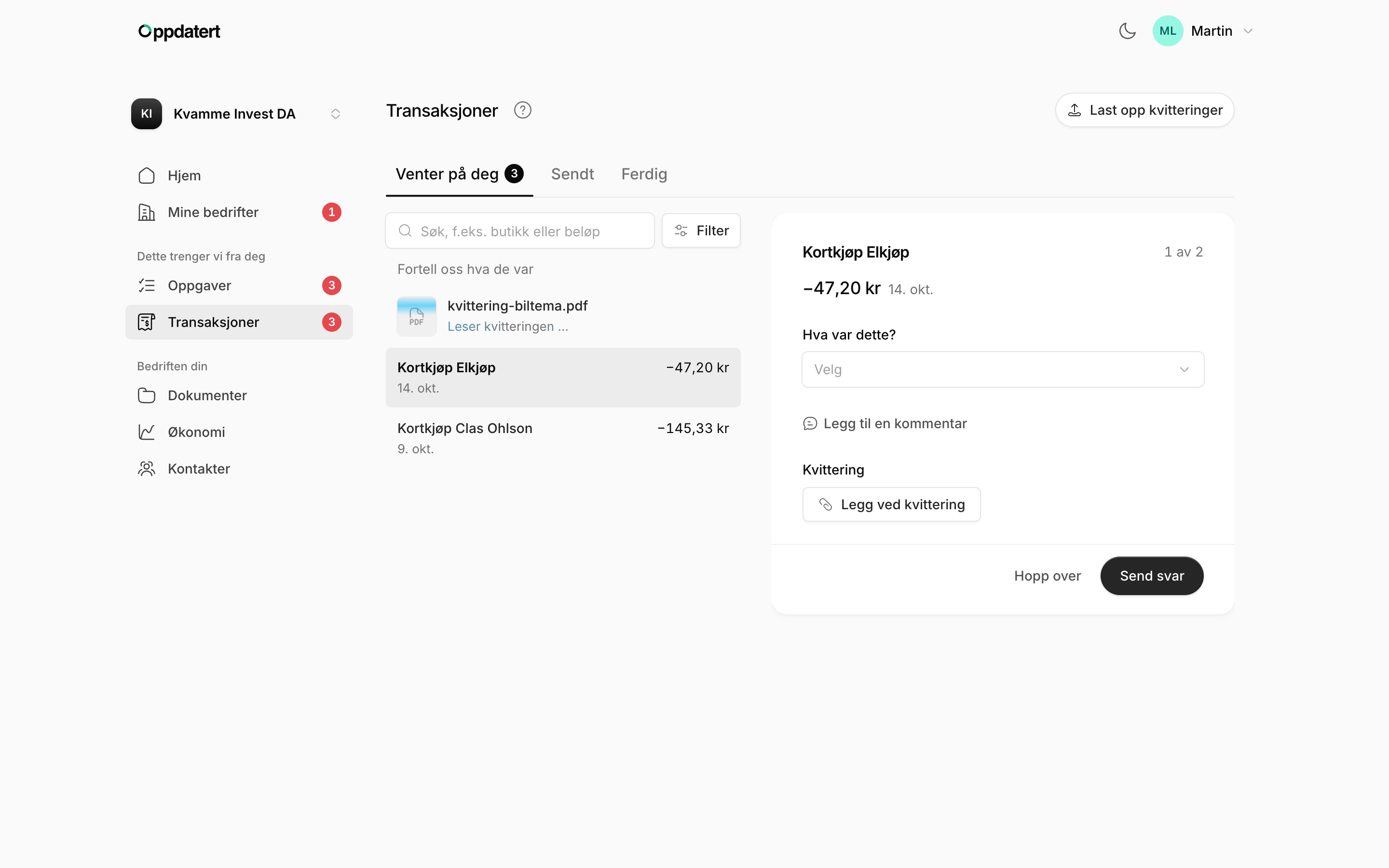
Task: Open Mine bedrifter building icon
Action: (146, 212)
